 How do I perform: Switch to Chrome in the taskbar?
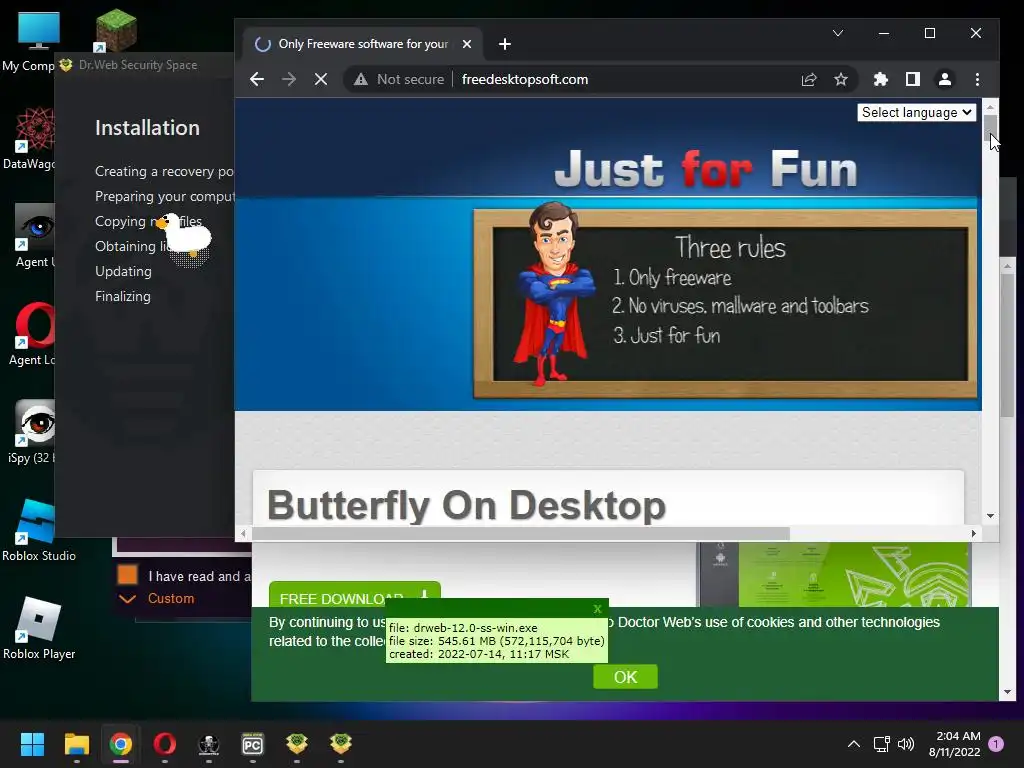coord(121,744)
